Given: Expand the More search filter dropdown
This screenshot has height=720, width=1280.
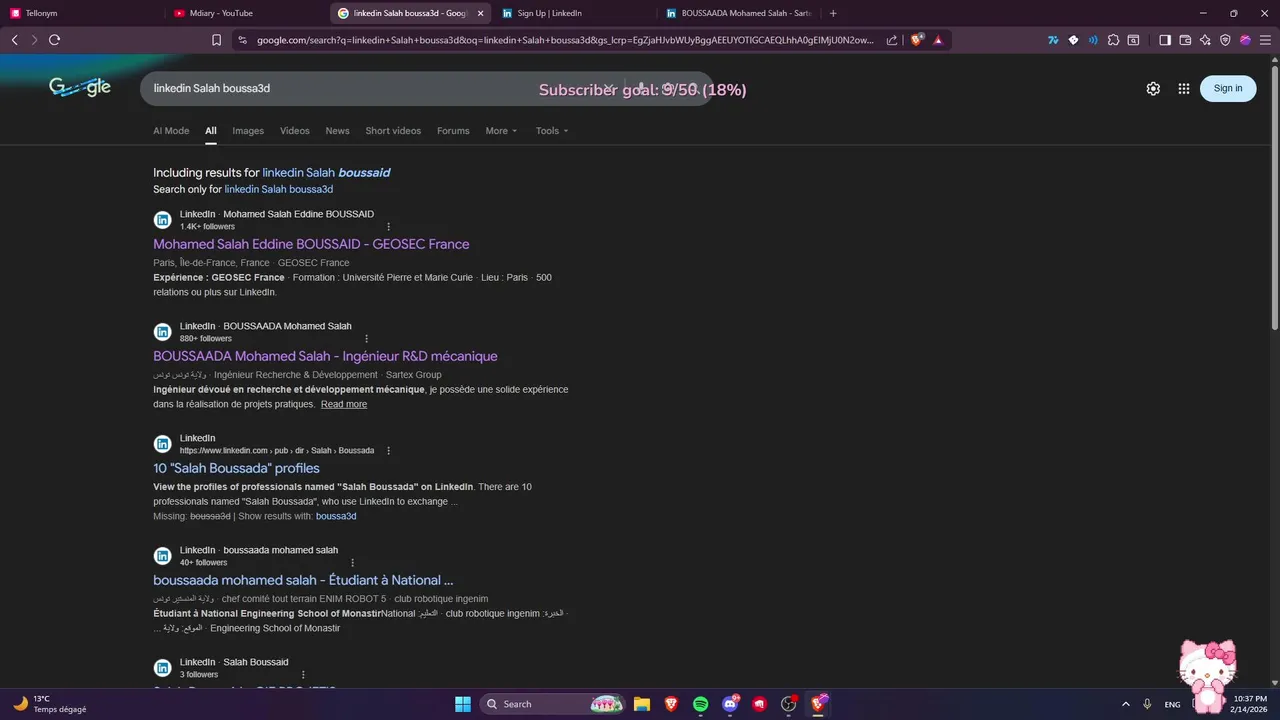Looking at the screenshot, I should pyautogui.click(x=502, y=131).
